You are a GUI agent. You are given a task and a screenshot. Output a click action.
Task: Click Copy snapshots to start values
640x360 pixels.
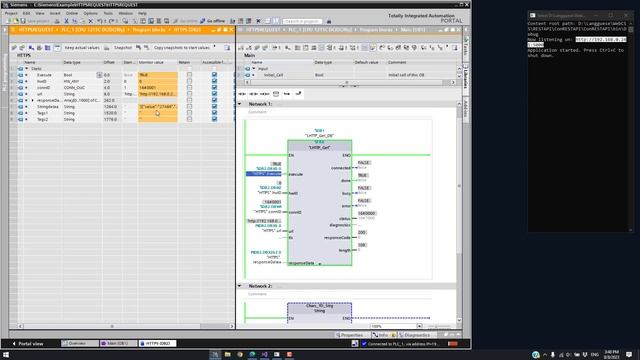[182, 48]
